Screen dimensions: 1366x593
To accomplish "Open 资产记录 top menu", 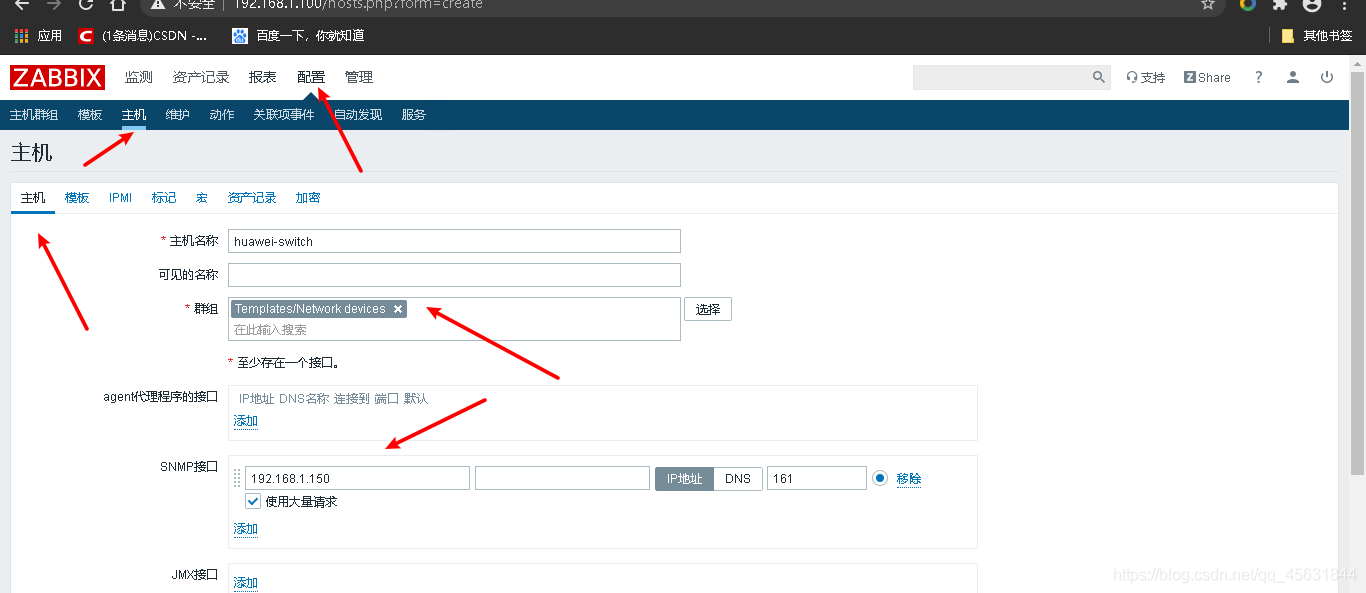I will click(x=201, y=77).
